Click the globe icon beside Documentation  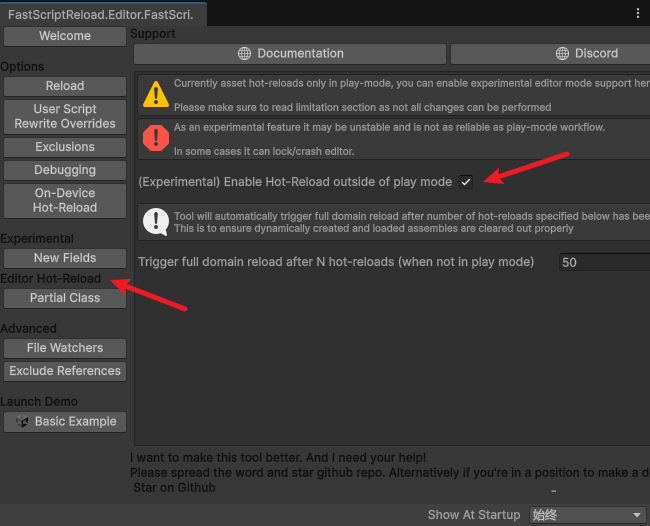coord(244,53)
